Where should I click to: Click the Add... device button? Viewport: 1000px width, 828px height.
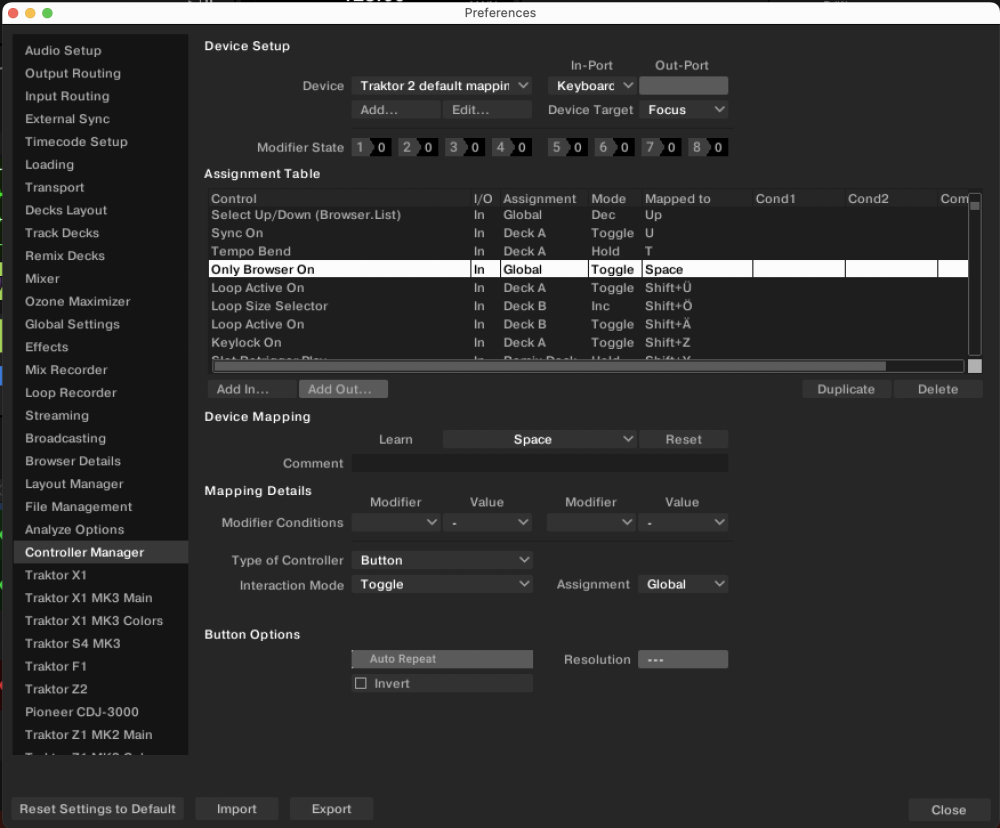click(x=396, y=110)
